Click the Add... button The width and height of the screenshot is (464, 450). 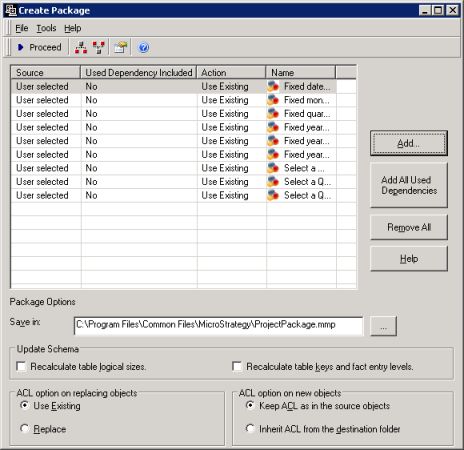click(x=409, y=143)
